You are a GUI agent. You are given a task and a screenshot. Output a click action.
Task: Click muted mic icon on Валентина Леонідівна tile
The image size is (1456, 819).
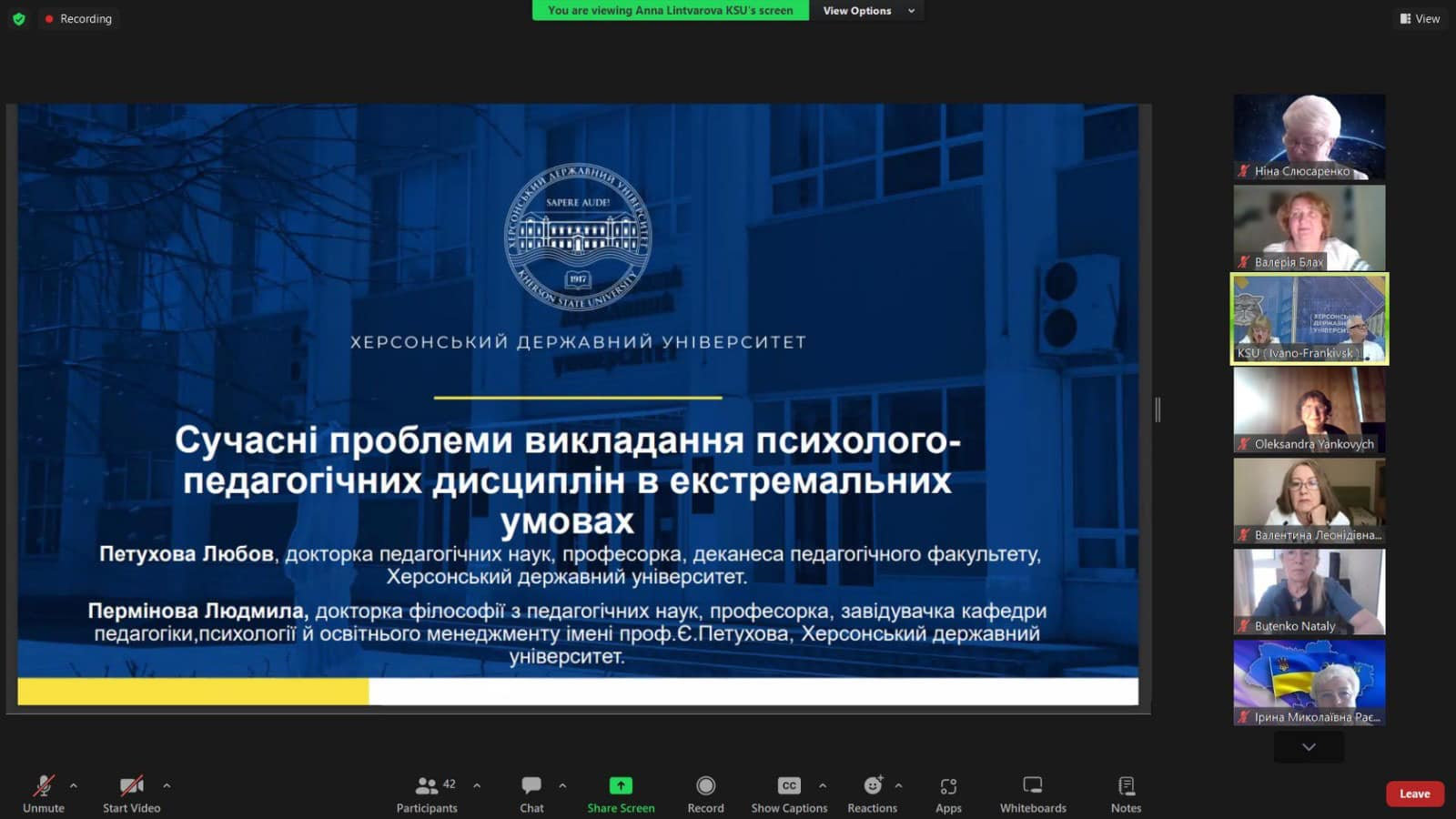tap(1243, 535)
